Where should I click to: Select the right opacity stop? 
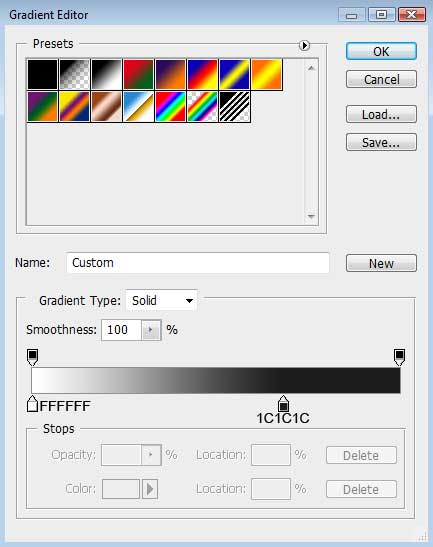[399, 357]
